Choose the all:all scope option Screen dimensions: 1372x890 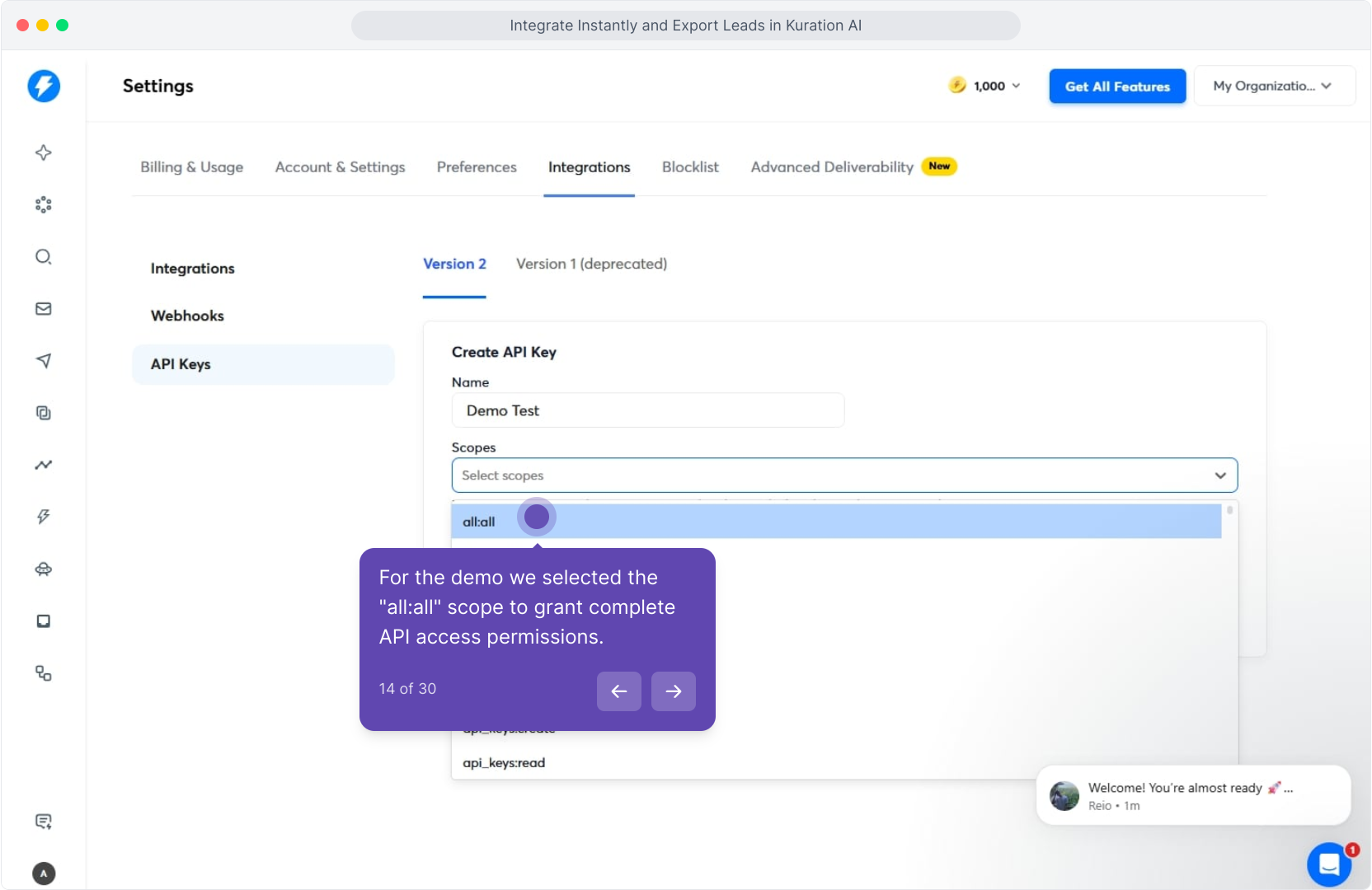click(x=836, y=522)
